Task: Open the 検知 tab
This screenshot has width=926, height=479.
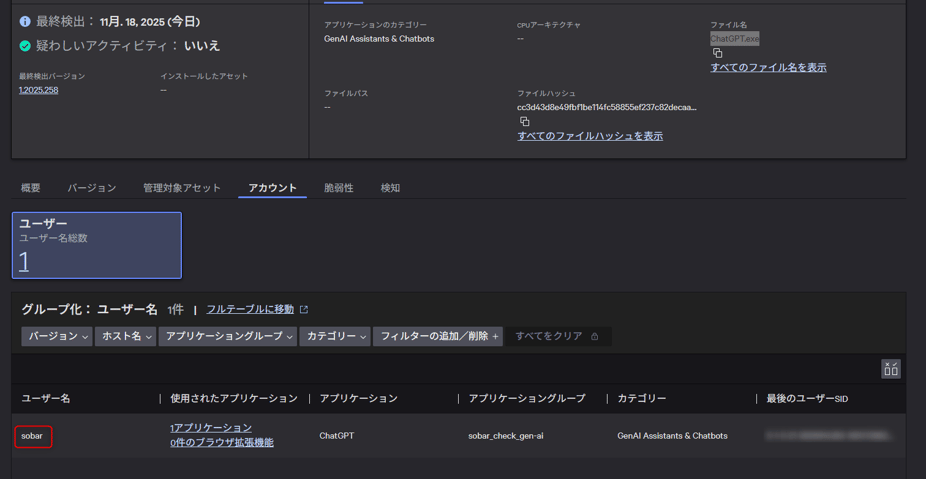Action: [390, 188]
